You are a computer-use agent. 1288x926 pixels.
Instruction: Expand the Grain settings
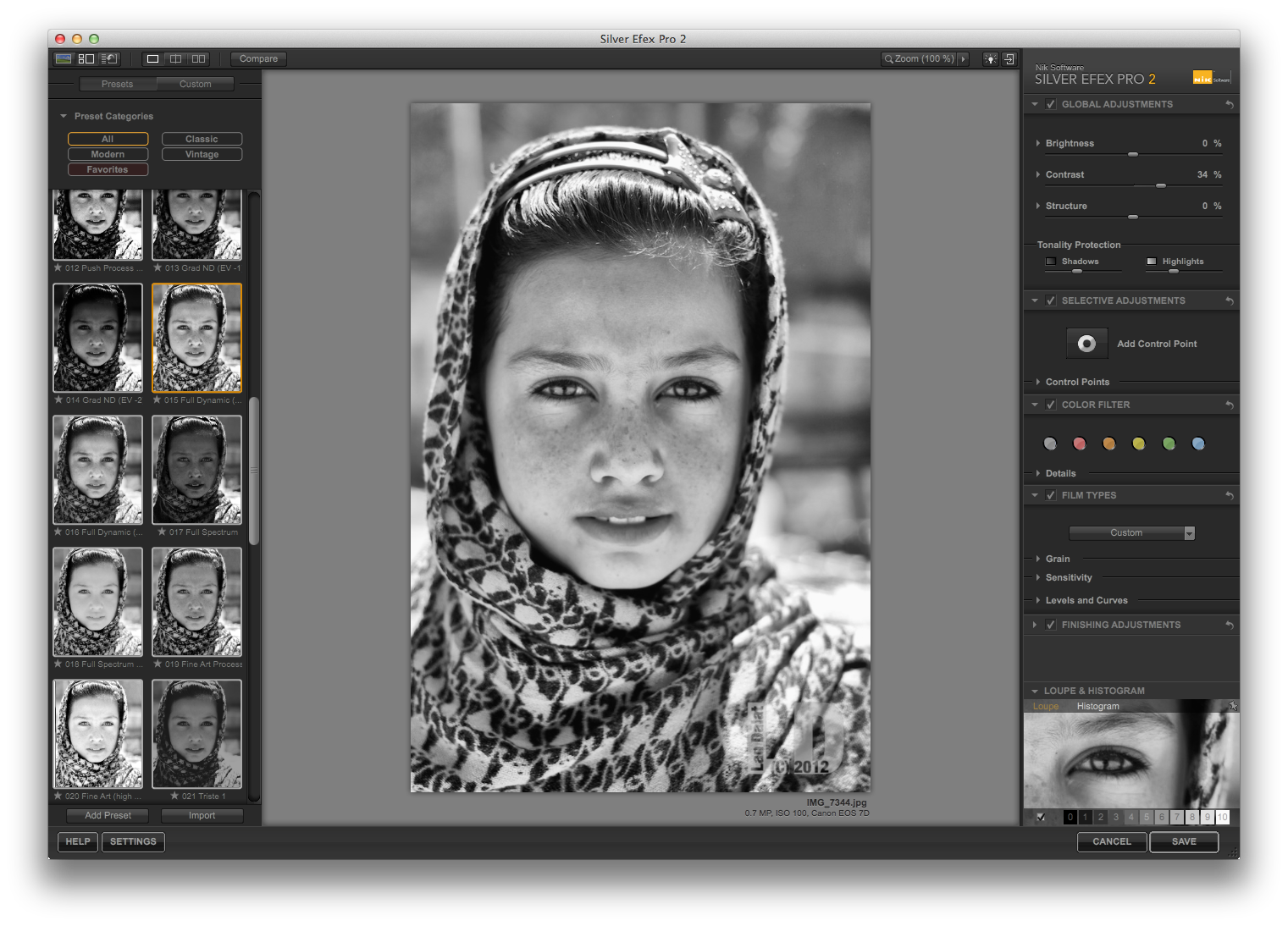1038,559
